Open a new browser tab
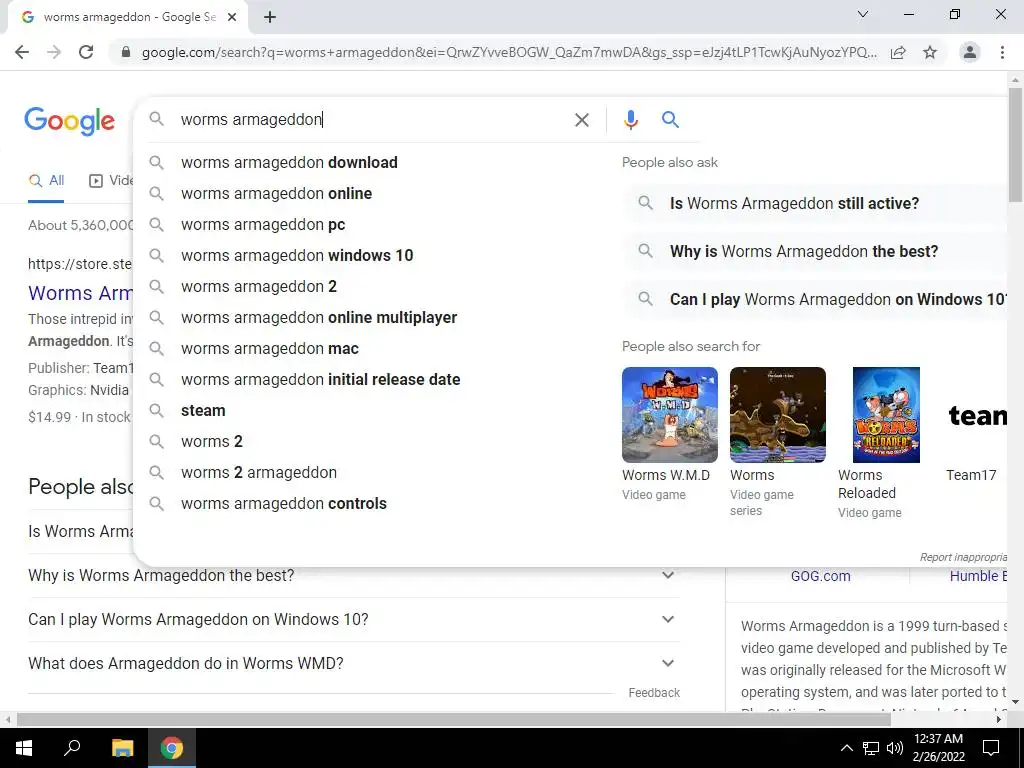Image resolution: width=1024 pixels, height=768 pixels. tap(270, 18)
